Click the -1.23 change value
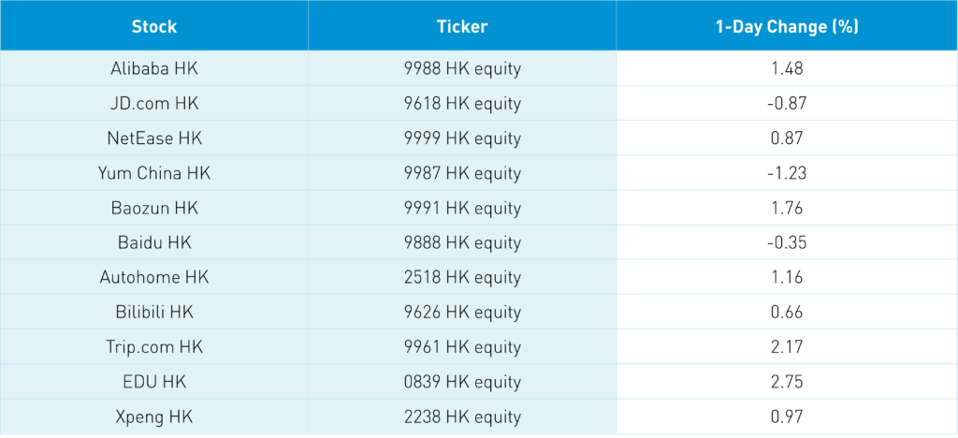The height and width of the screenshot is (438, 958). tap(786, 173)
